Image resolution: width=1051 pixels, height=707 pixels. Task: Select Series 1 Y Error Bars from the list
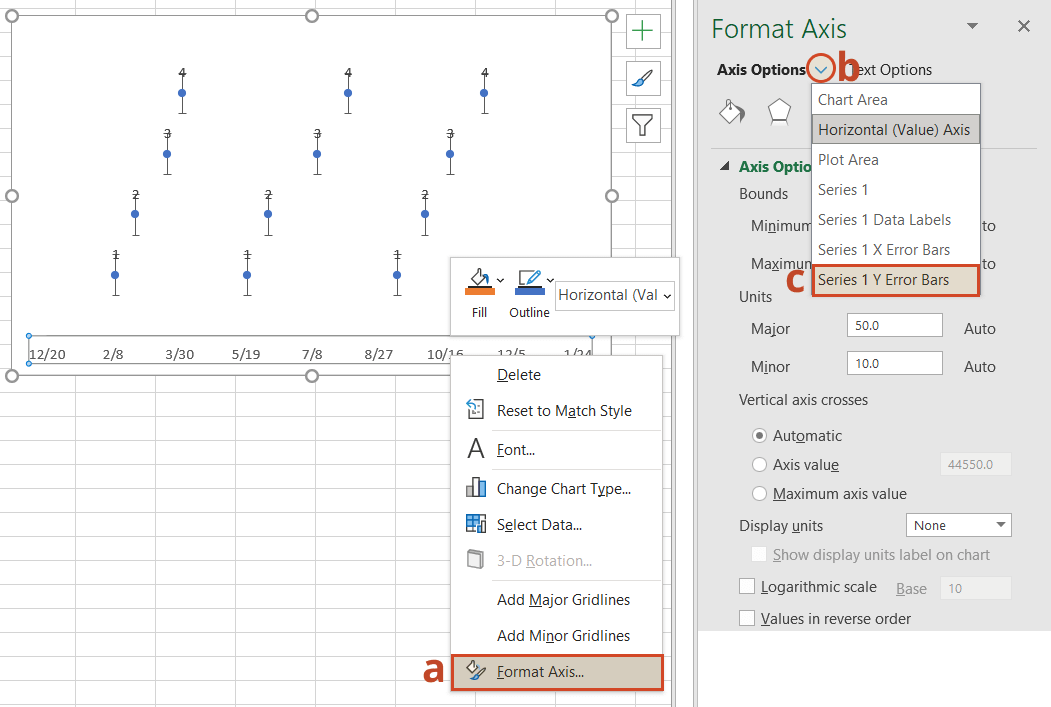click(895, 280)
